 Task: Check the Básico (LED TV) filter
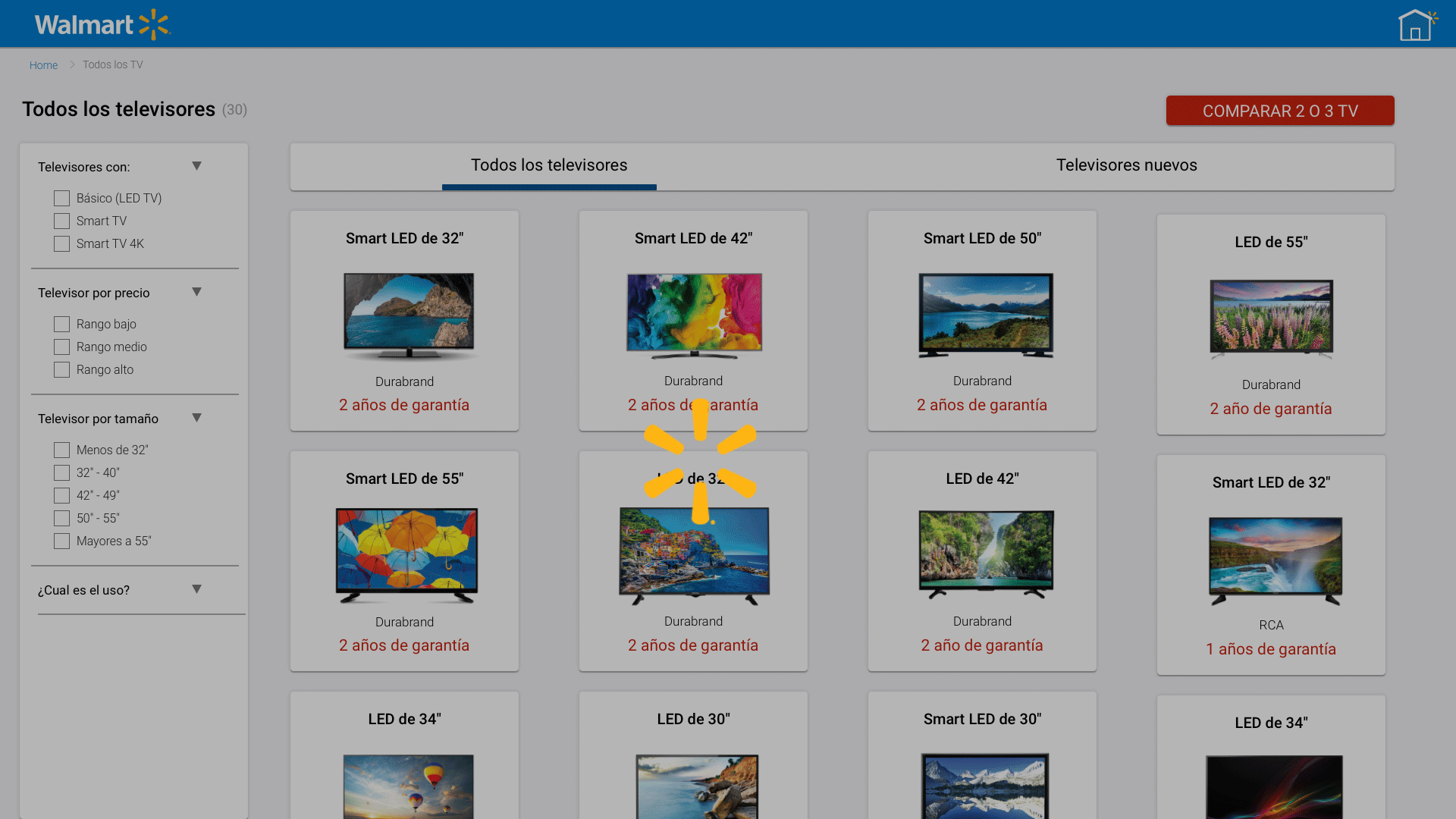pyautogui.click(x=62, y=199)
